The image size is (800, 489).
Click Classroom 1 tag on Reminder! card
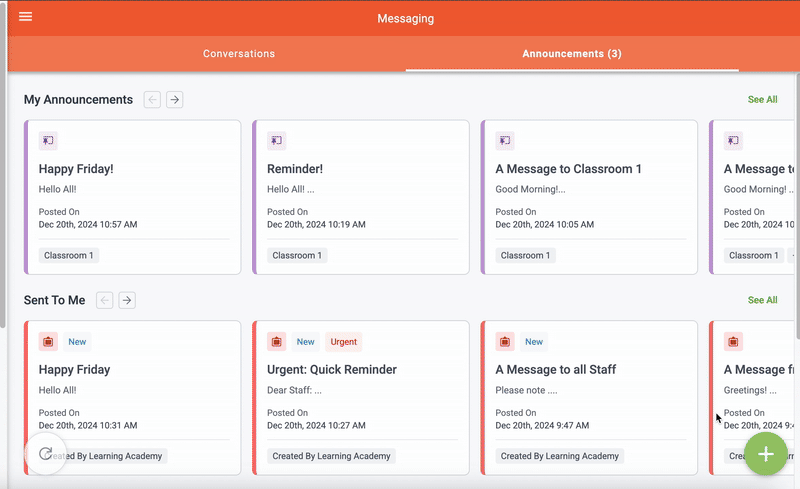pyautogui.click(x=297, y=255)
